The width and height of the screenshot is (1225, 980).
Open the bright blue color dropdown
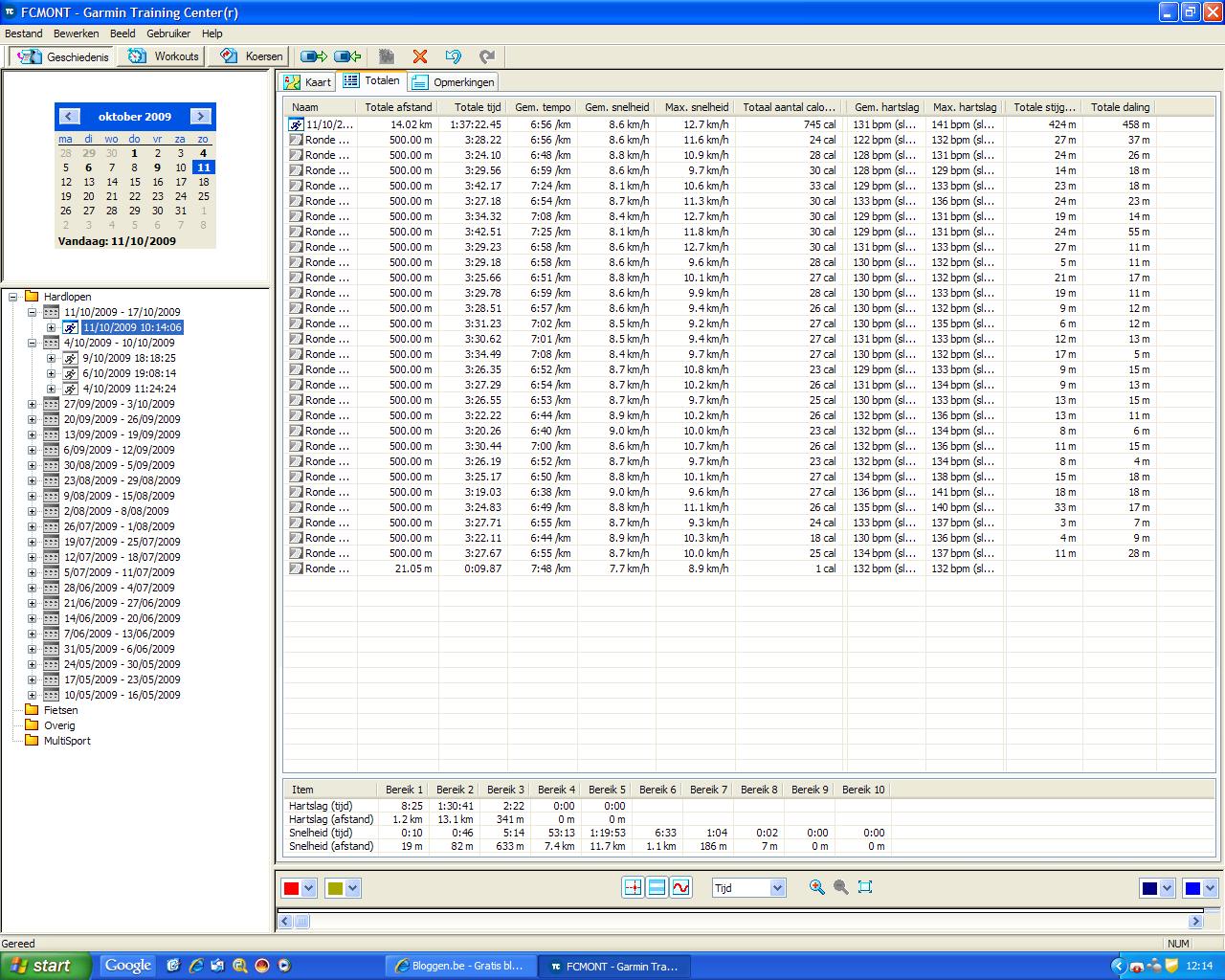pyautogui.click(x=1210, y=888)
